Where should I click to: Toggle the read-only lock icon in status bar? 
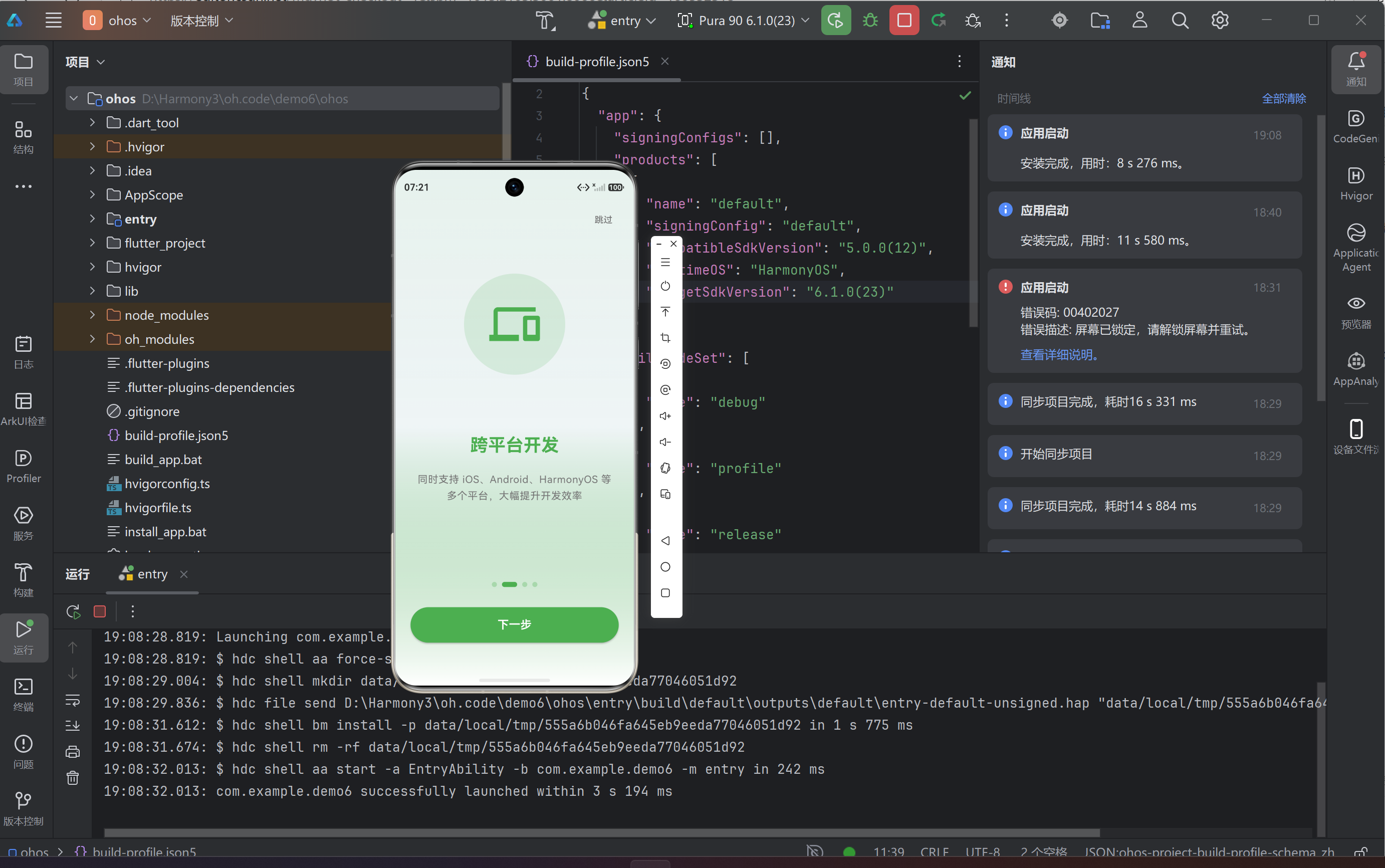point(1360,852)
